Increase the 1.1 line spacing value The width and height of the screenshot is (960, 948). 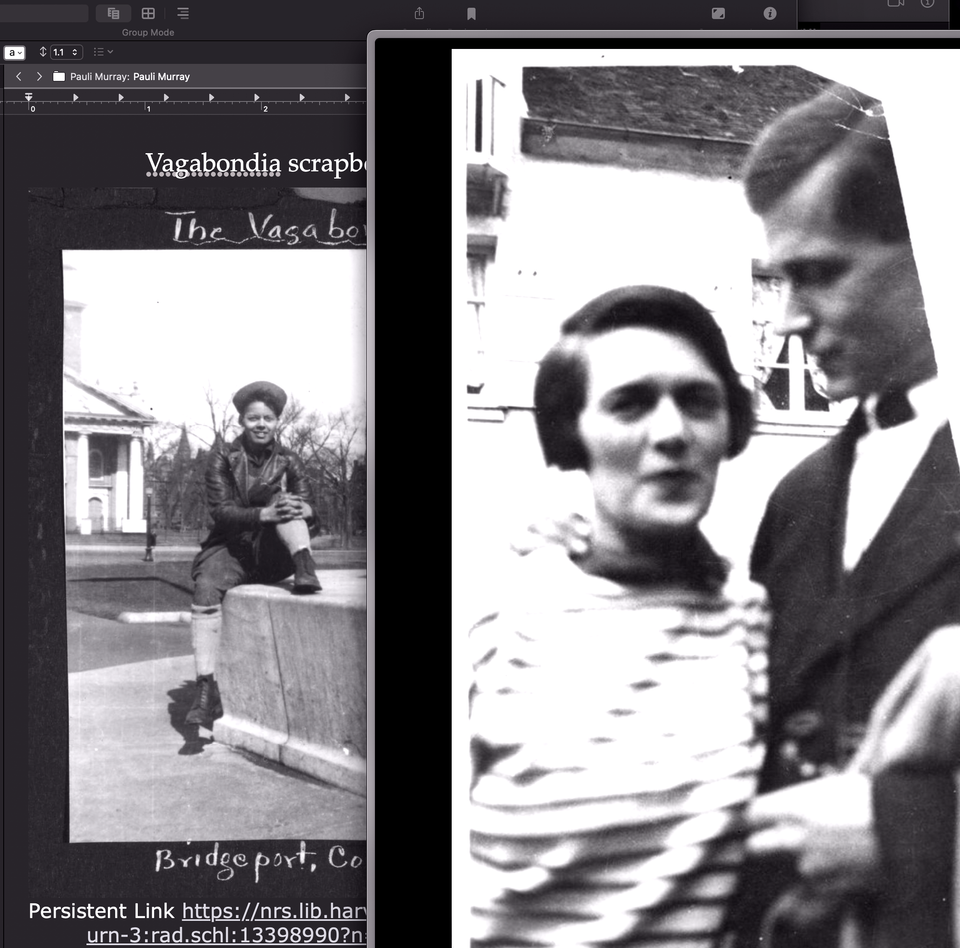tap(76, 48)
